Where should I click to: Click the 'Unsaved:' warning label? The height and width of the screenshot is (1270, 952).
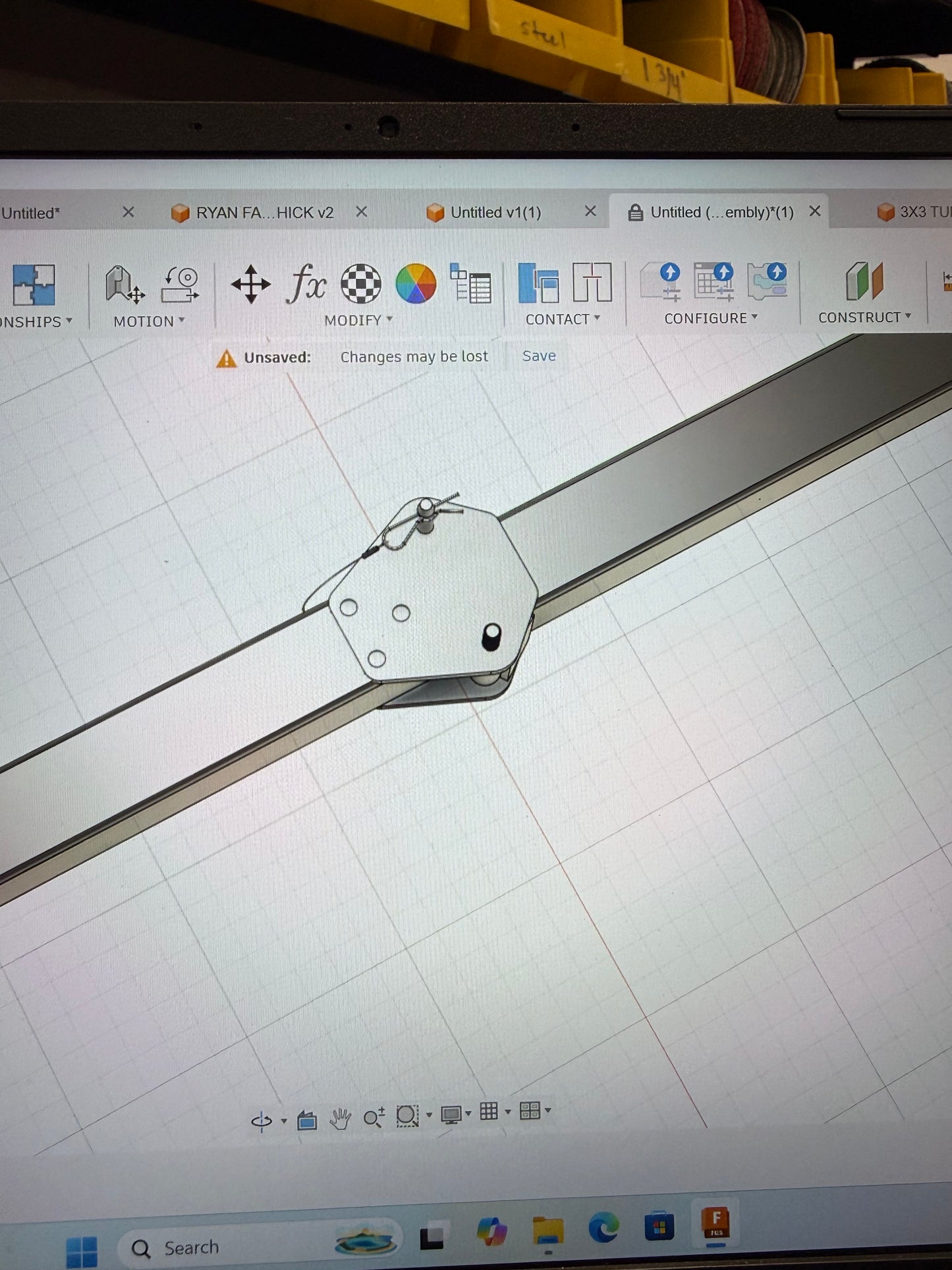(x=277, y=357)
